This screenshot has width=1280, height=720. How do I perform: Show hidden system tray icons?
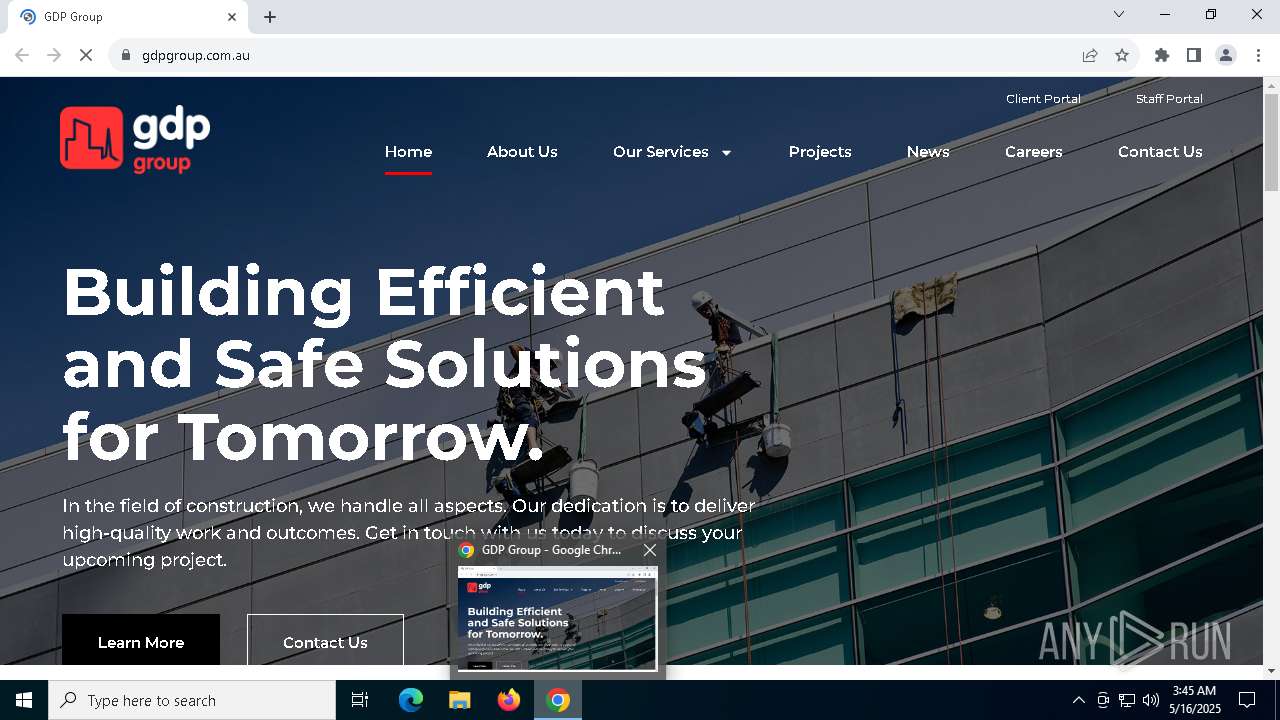1078,700
